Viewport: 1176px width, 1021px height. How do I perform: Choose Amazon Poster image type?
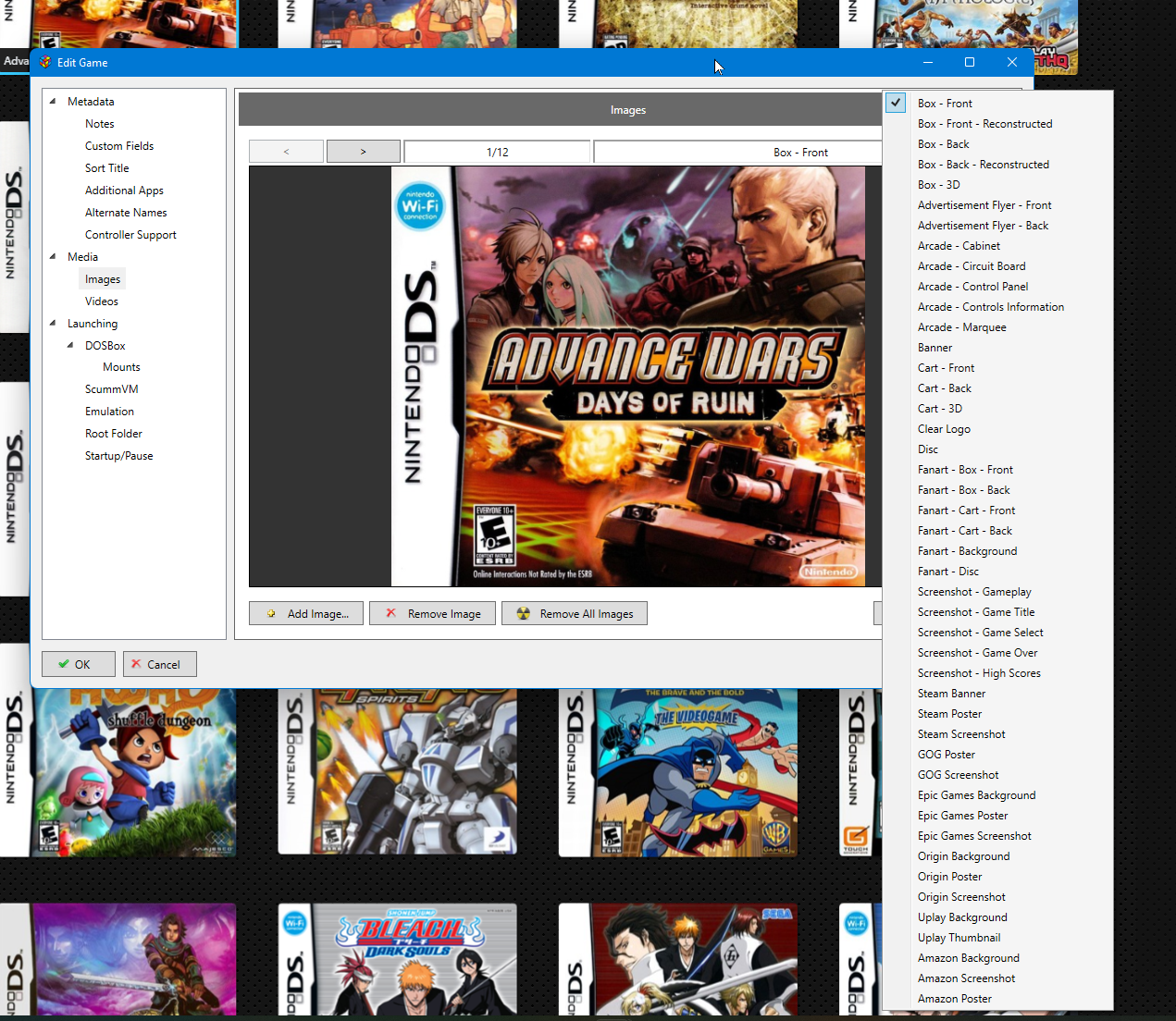point(997,999)
